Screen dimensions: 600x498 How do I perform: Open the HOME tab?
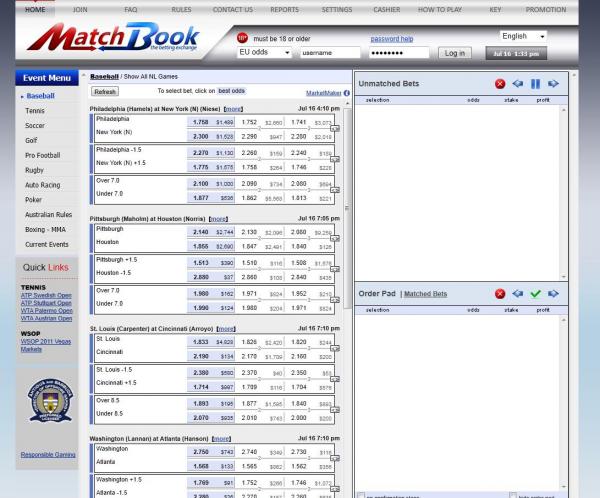click(x=35, y=10)
